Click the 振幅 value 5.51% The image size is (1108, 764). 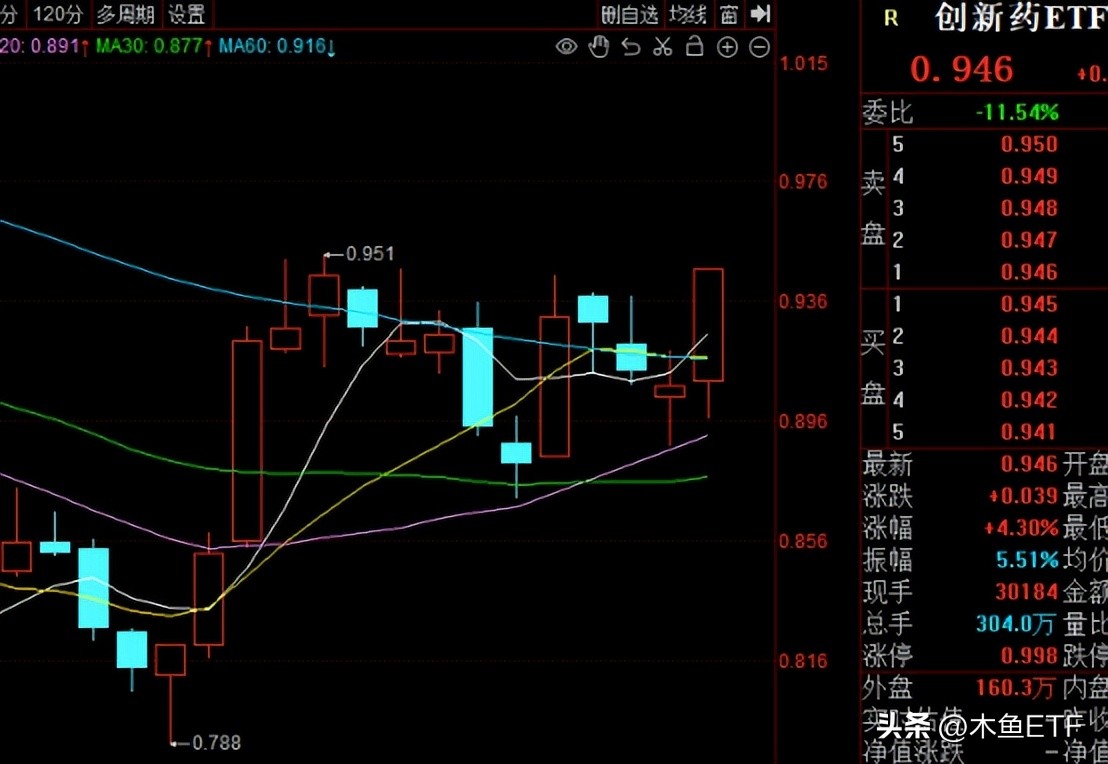(1027, 560)
